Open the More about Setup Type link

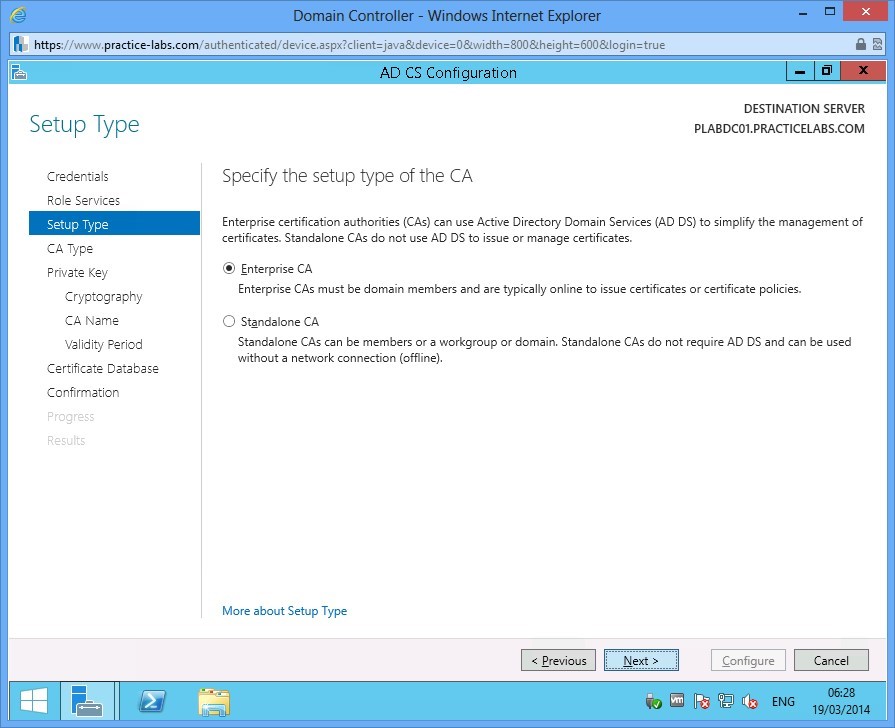click(284, 611)
